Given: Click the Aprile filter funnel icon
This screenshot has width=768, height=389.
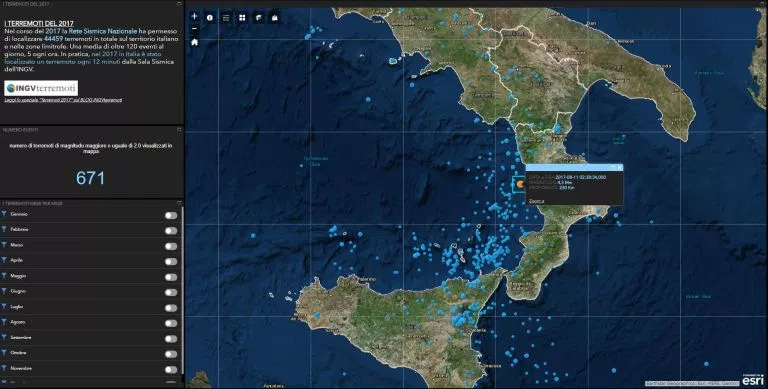Looking at the screenshot, I should (4, 260).
